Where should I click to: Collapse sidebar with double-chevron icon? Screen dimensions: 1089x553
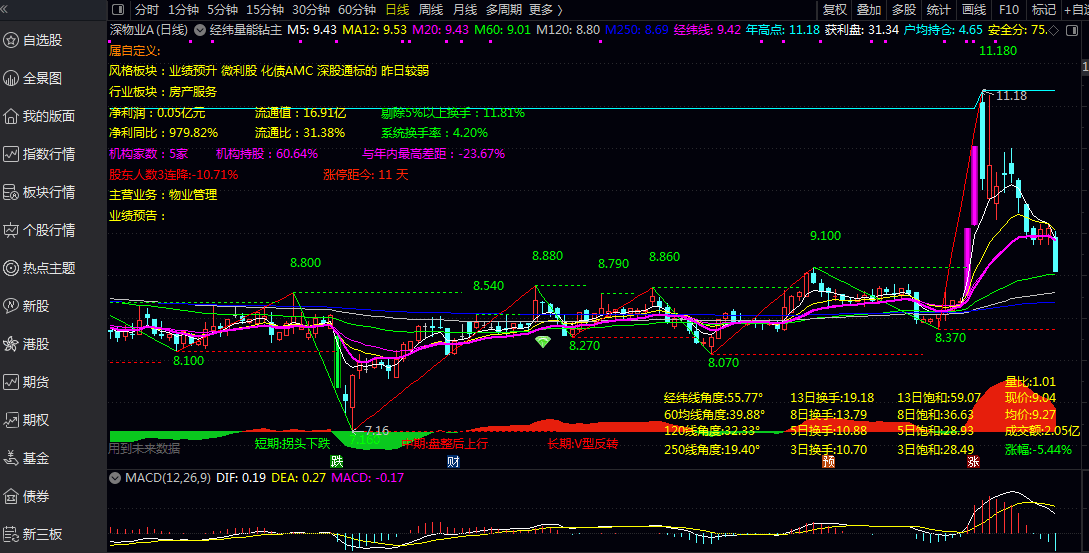click(x=6, y=9)
